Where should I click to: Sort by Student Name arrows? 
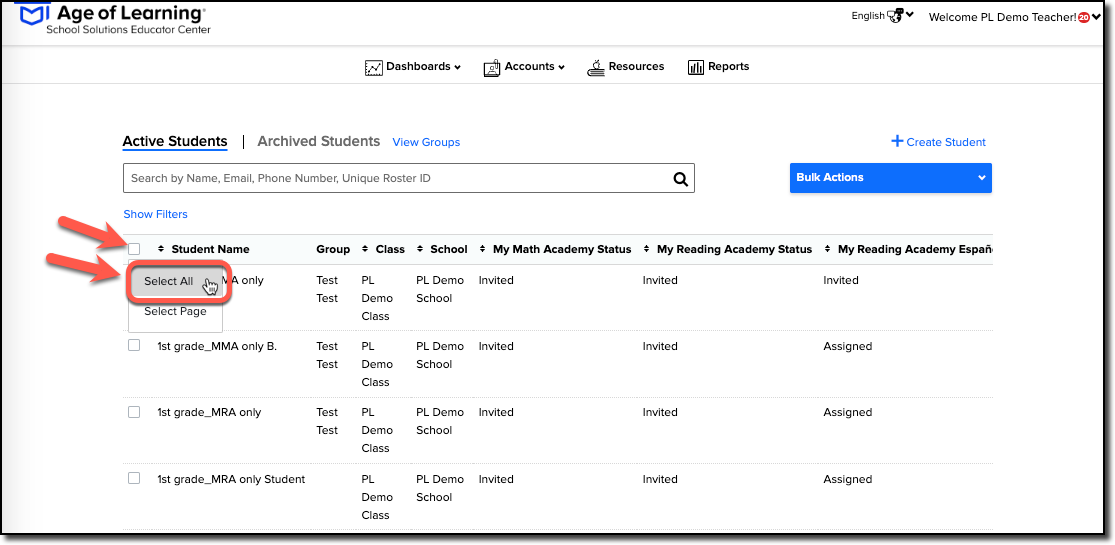tap(161, 249)
